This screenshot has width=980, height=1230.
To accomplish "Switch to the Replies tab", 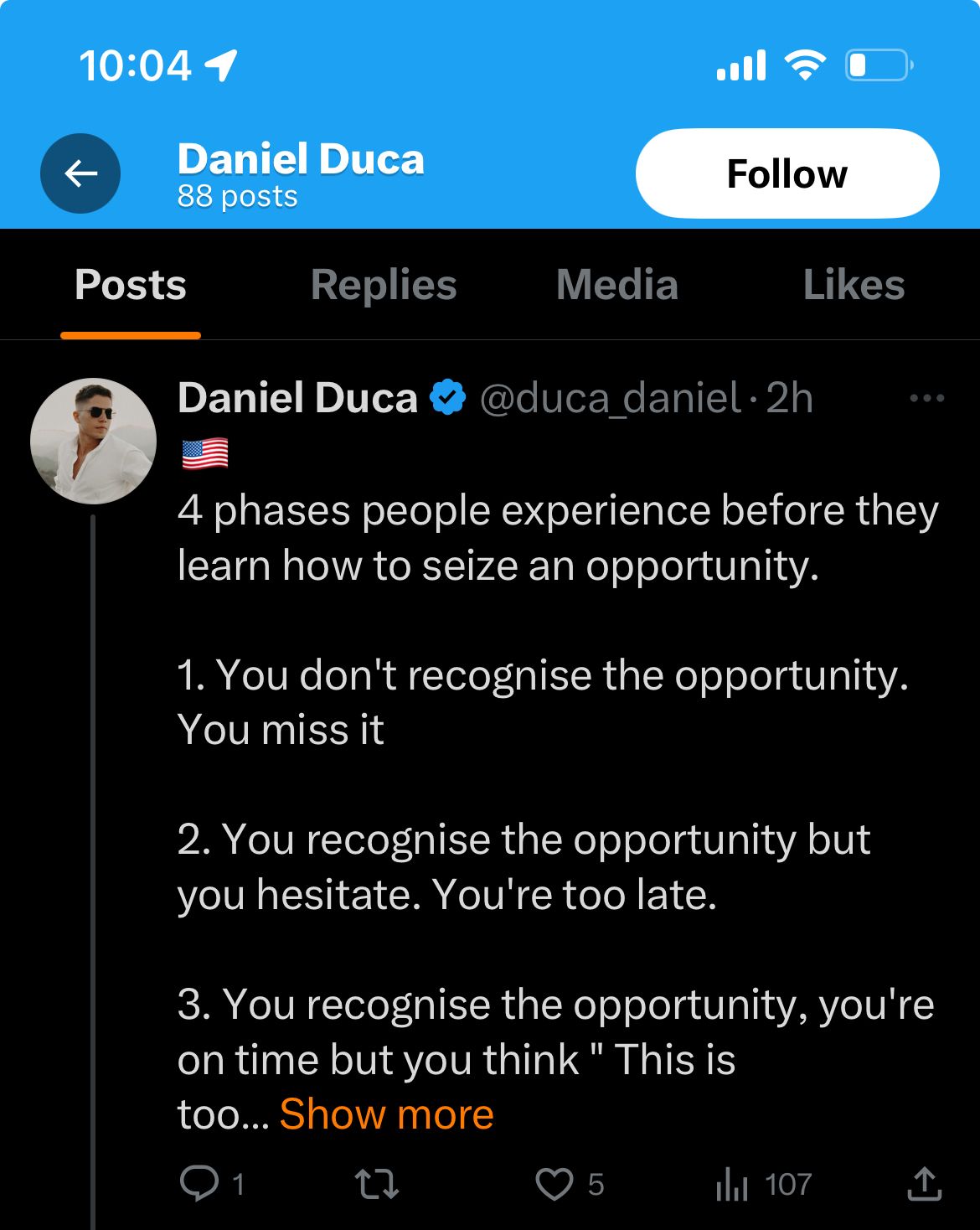I will click(384, 285).
